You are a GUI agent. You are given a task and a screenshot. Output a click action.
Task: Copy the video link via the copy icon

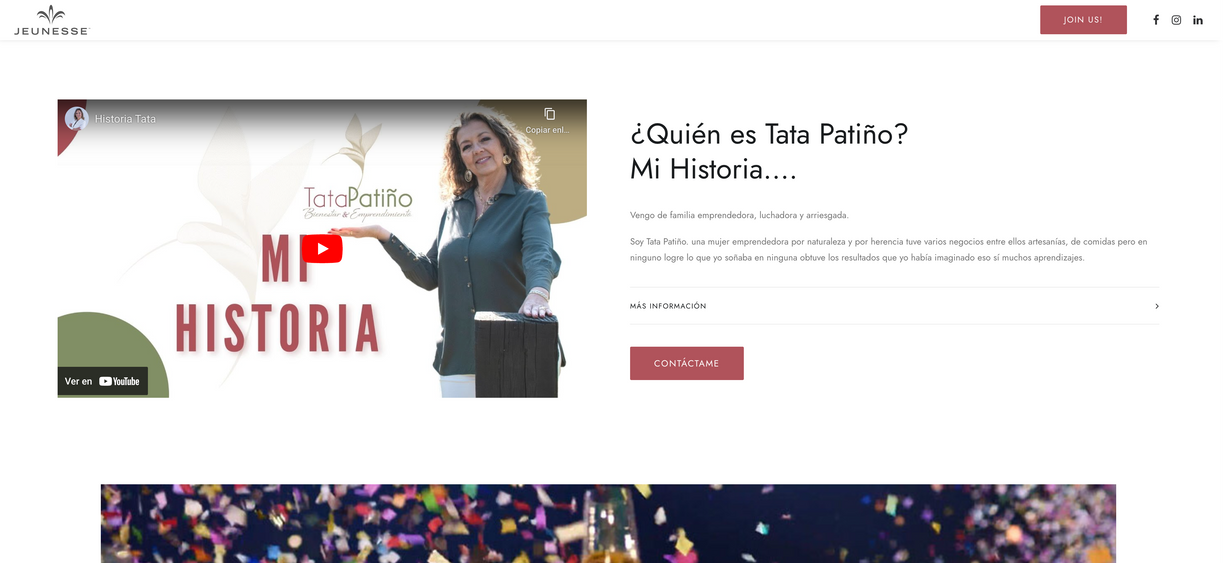click(x=549, y=114)
